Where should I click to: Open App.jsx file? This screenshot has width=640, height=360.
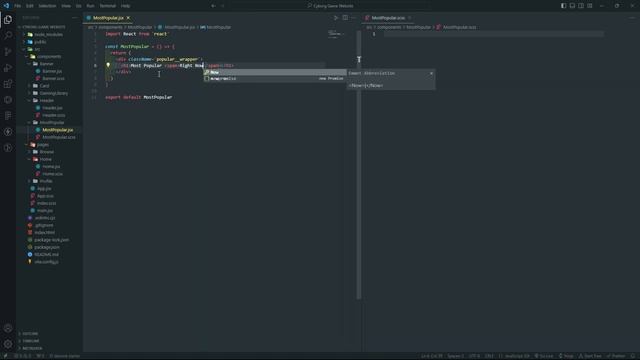[x=44, y=189]
